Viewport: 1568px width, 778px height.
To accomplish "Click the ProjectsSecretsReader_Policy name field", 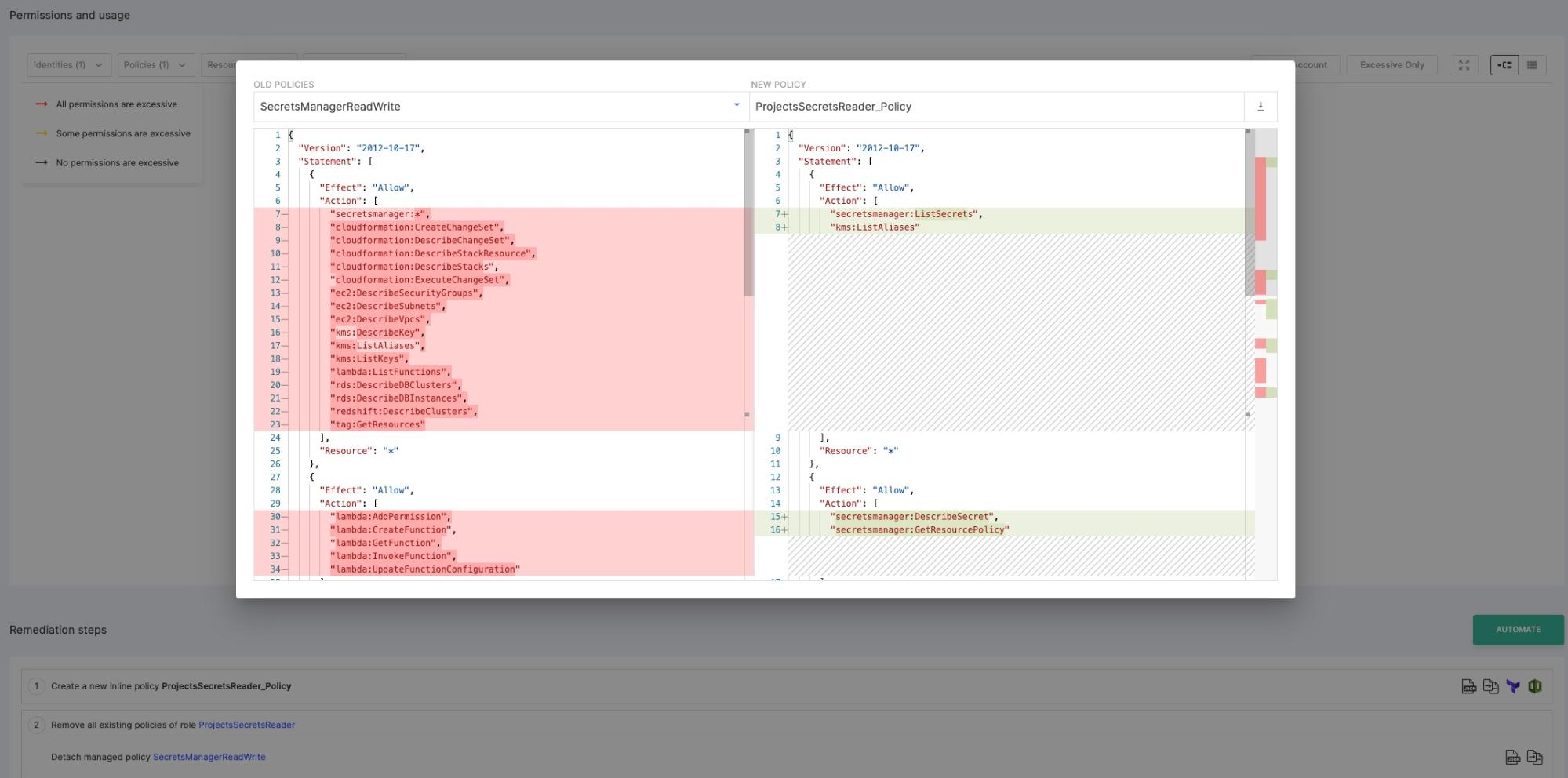I will tap(996, 107).
